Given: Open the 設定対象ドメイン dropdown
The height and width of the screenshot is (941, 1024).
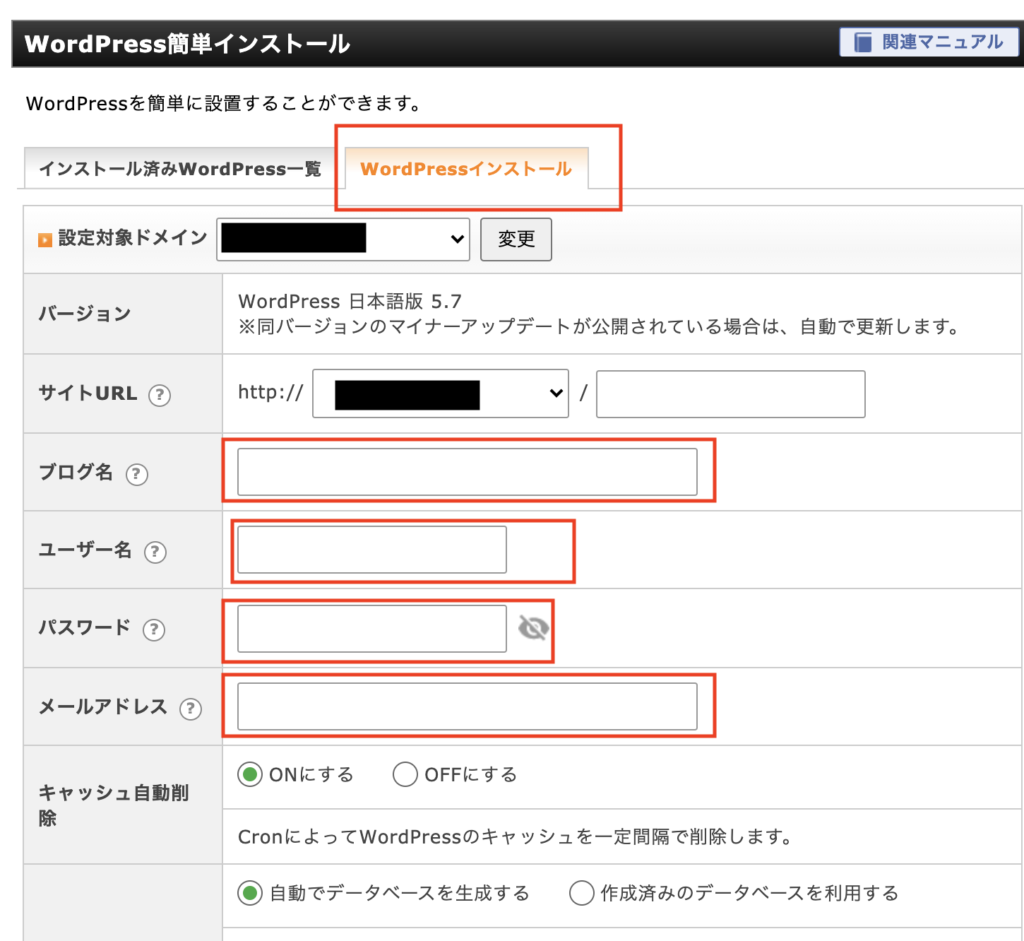Looking at the screenshot, I should 343,239.
